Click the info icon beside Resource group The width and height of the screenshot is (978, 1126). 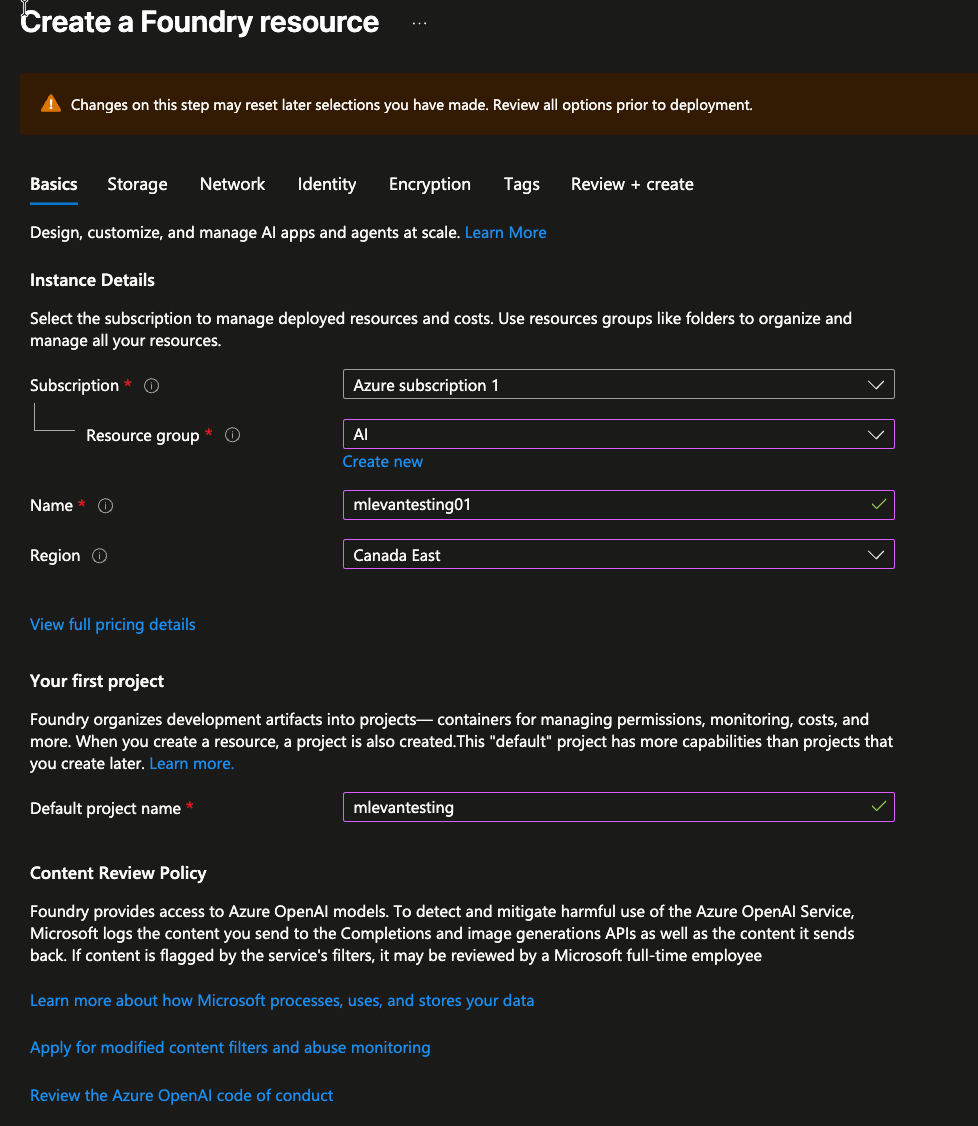pyautogui.click(x=233, y=435)
